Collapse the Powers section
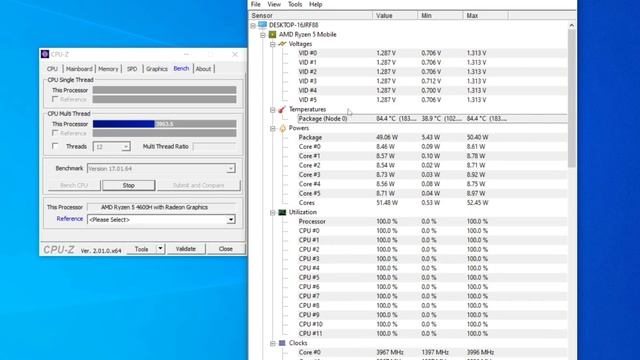 pos(273,129)
